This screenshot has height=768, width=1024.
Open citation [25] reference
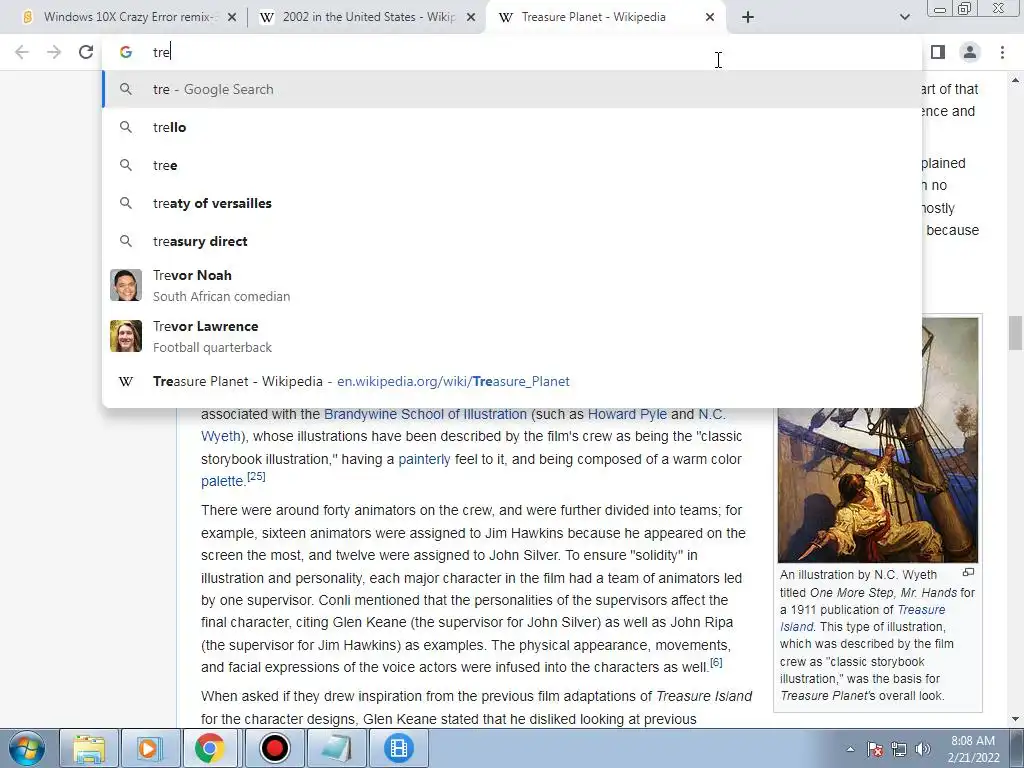point(256,476)
